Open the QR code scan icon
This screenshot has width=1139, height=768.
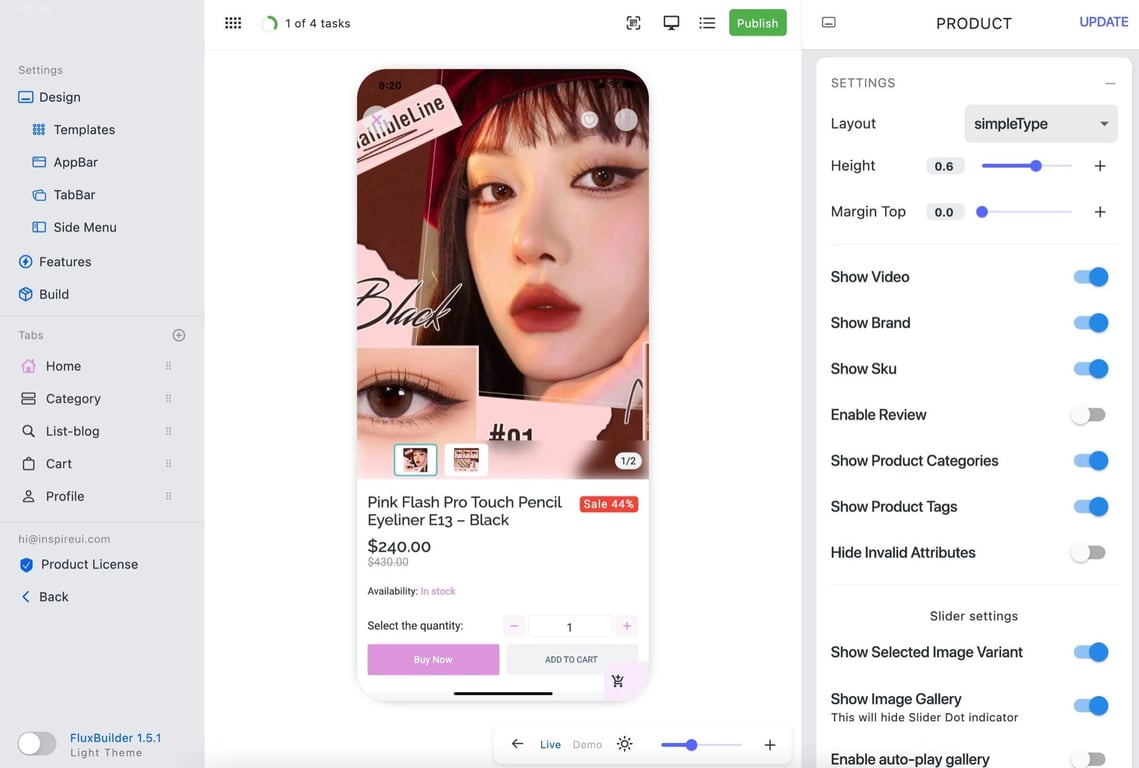pyautogui.click(x=633, y=23)
